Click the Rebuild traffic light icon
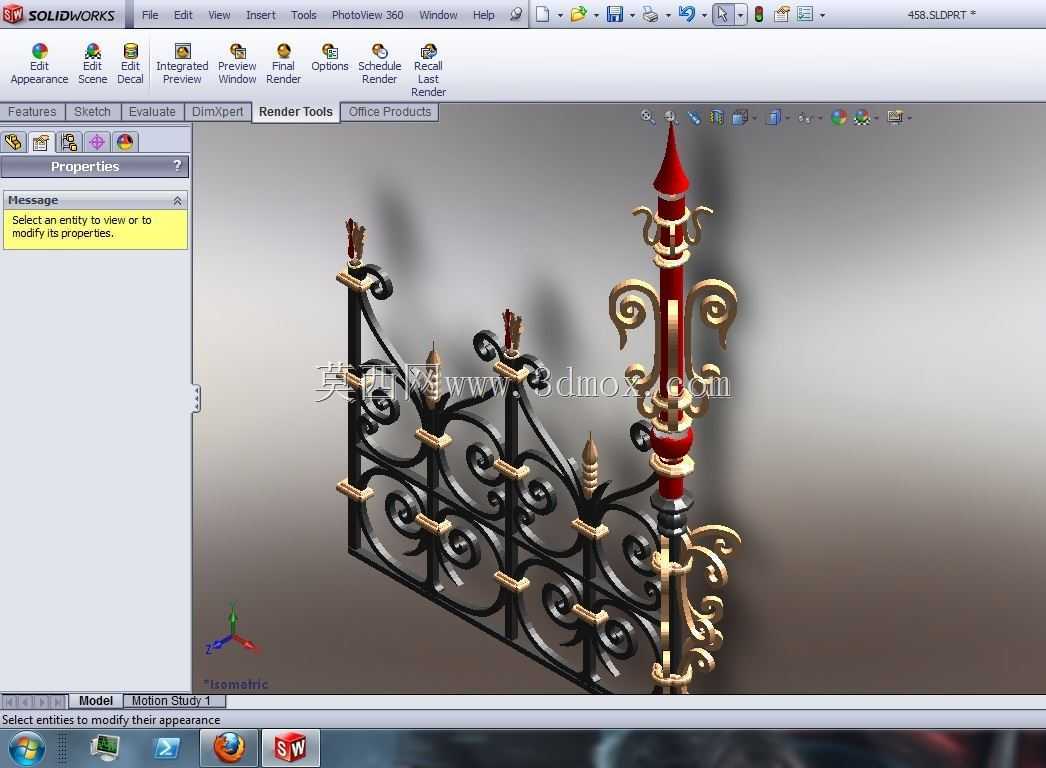The height and width of the screenshot is (768, 1046). (x=758, y=14)
